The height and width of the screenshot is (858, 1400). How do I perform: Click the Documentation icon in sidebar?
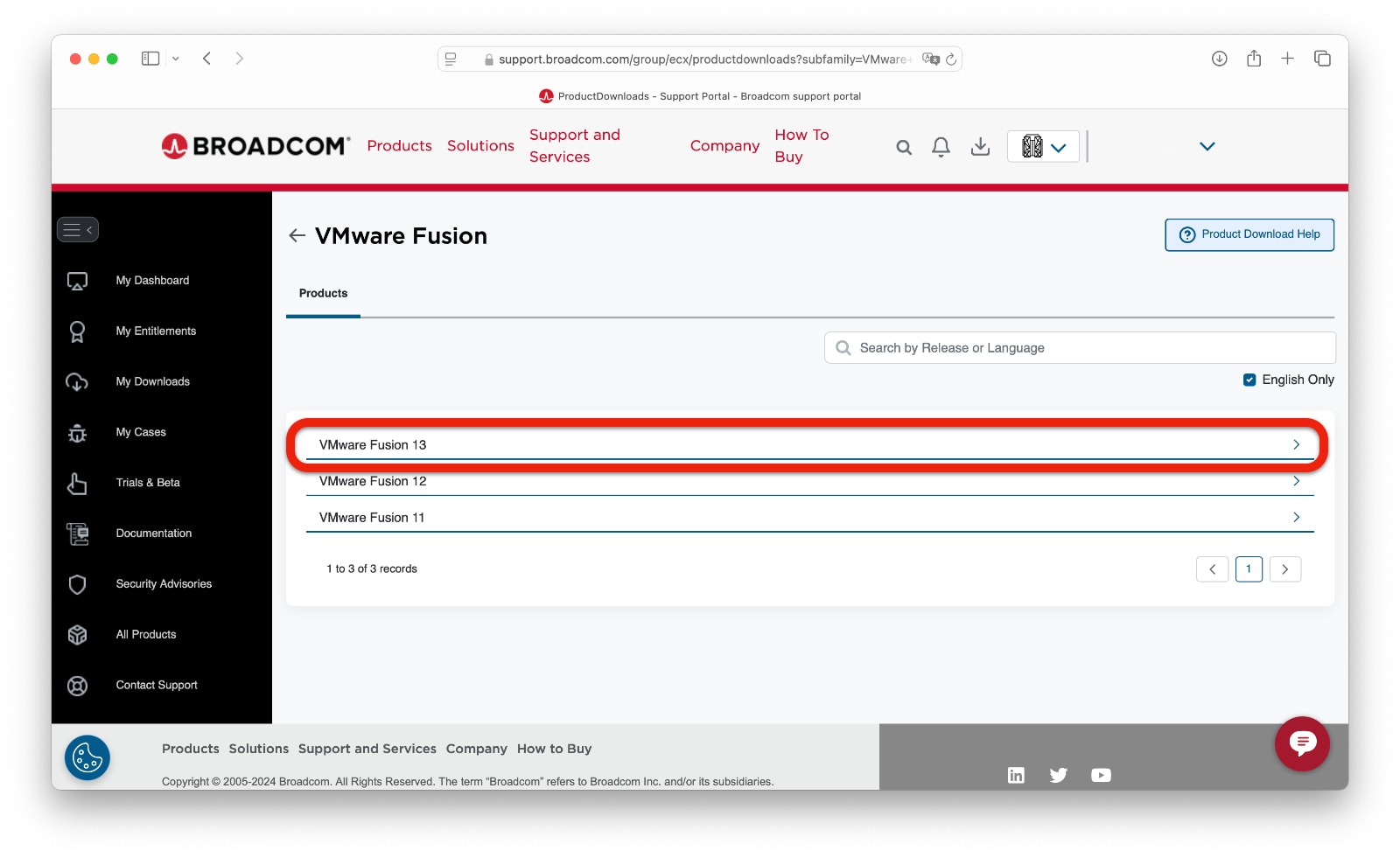click(77, 534)
